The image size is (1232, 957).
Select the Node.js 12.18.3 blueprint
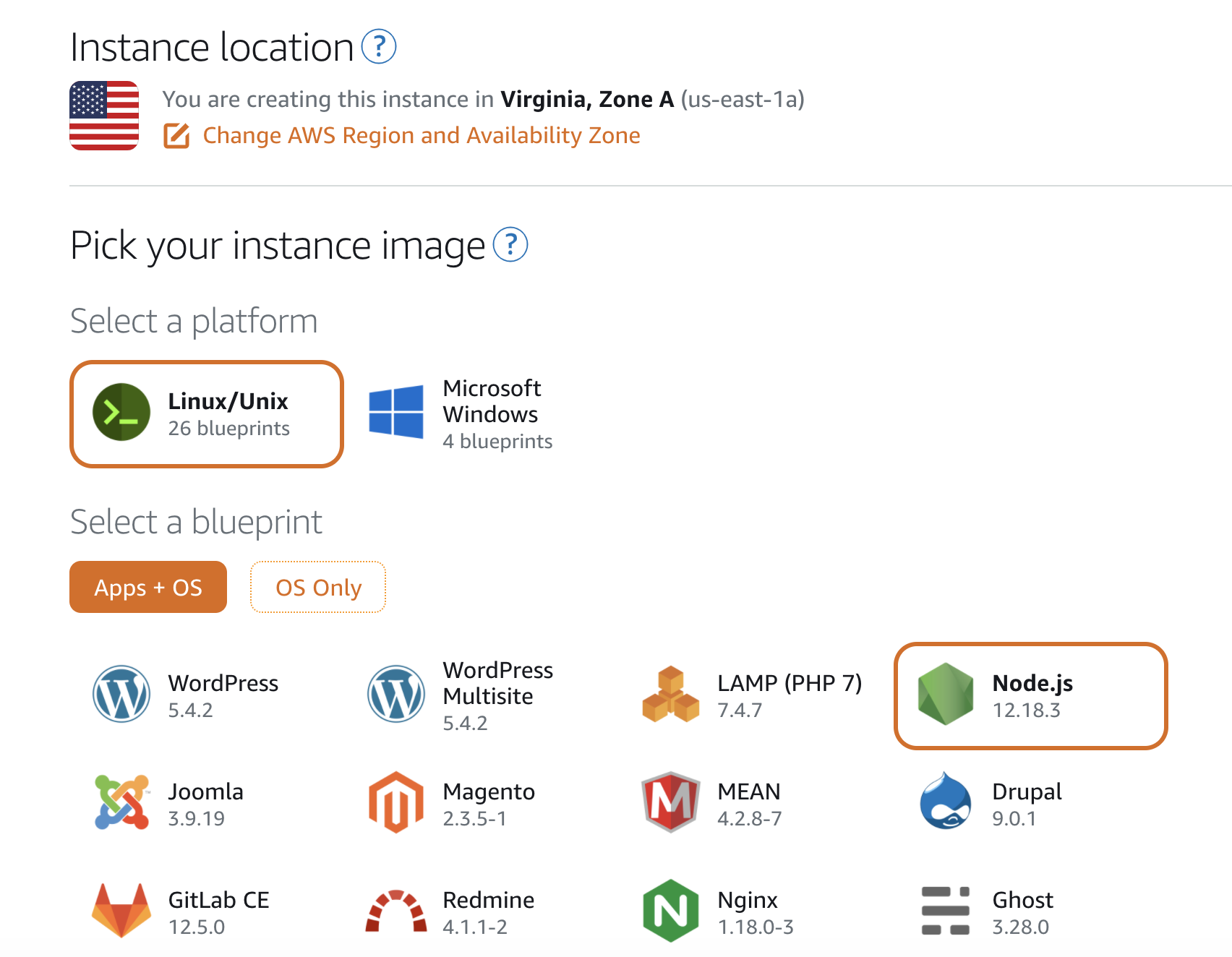click(1030, 696)
